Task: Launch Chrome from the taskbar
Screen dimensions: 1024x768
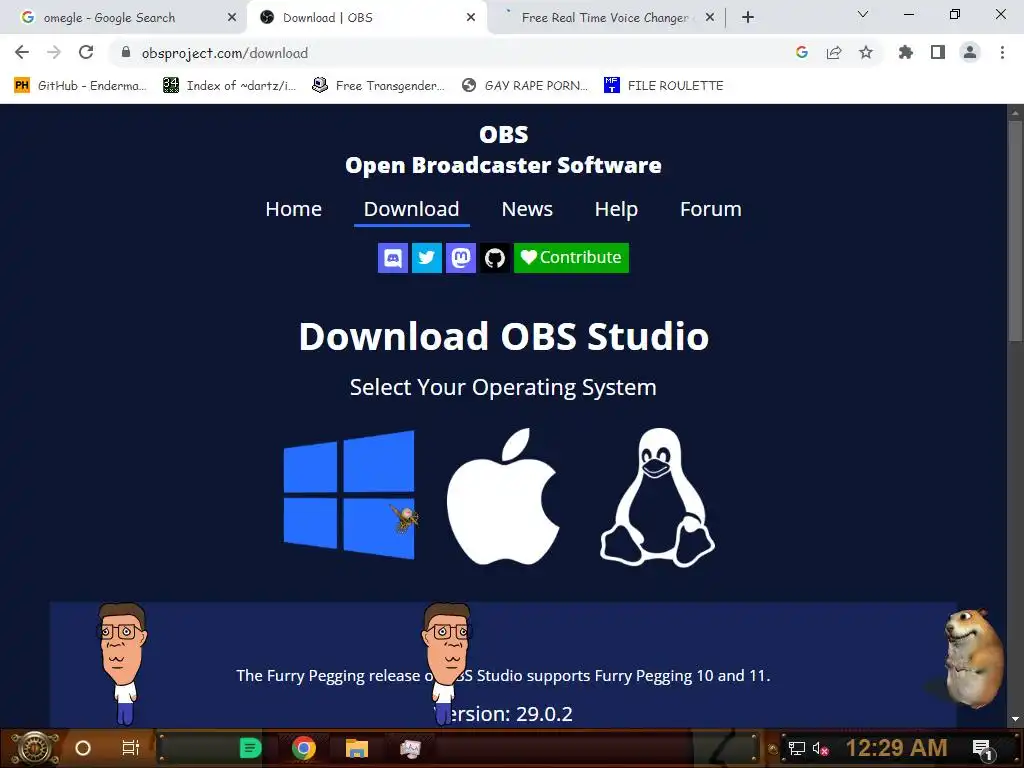Action: tap(304, 748)
